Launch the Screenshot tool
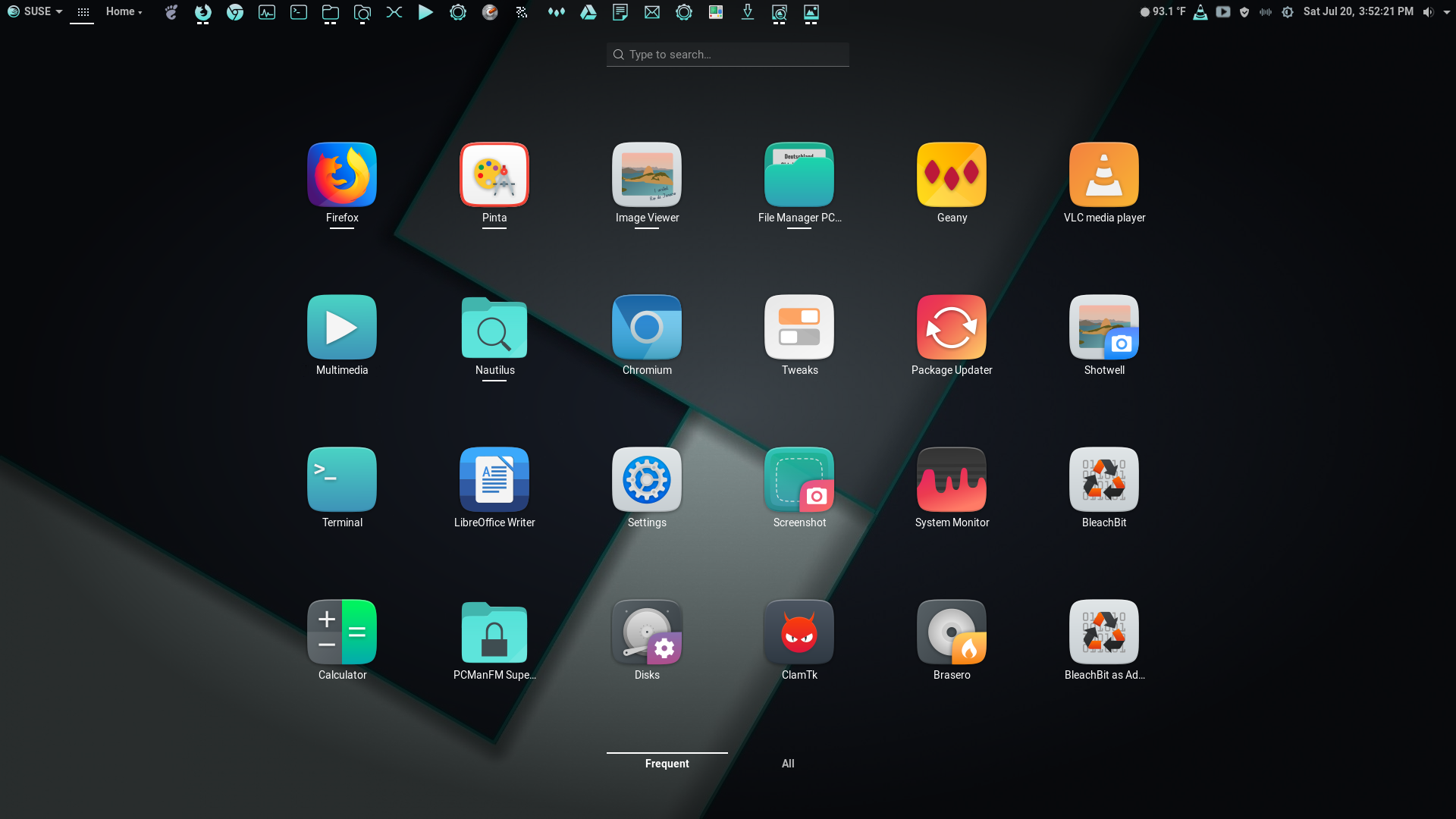Viewport: 1456px width, 819px height. 799,480
